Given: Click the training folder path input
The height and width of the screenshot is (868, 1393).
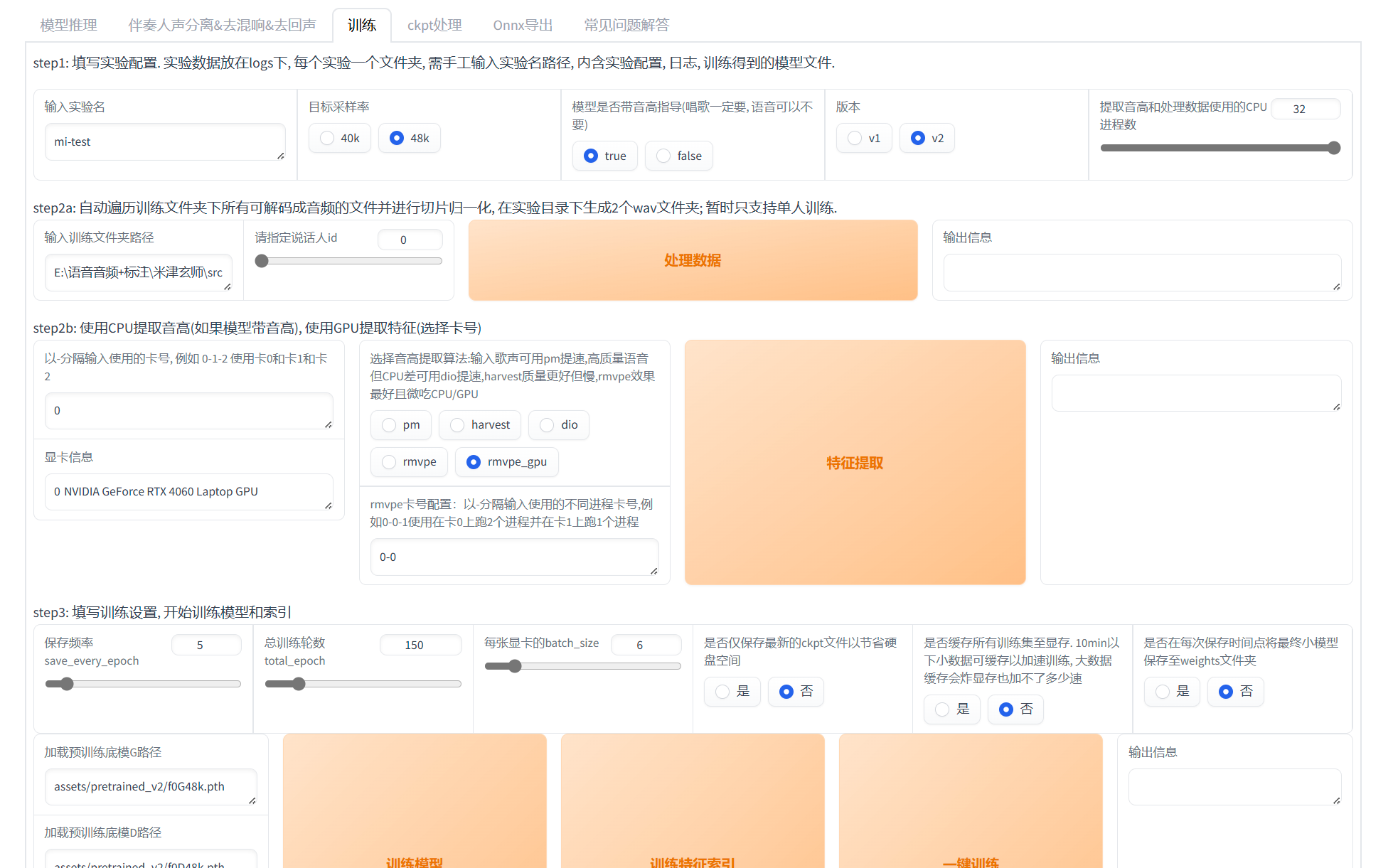Looking at the screenshot, I should point(139,272).
